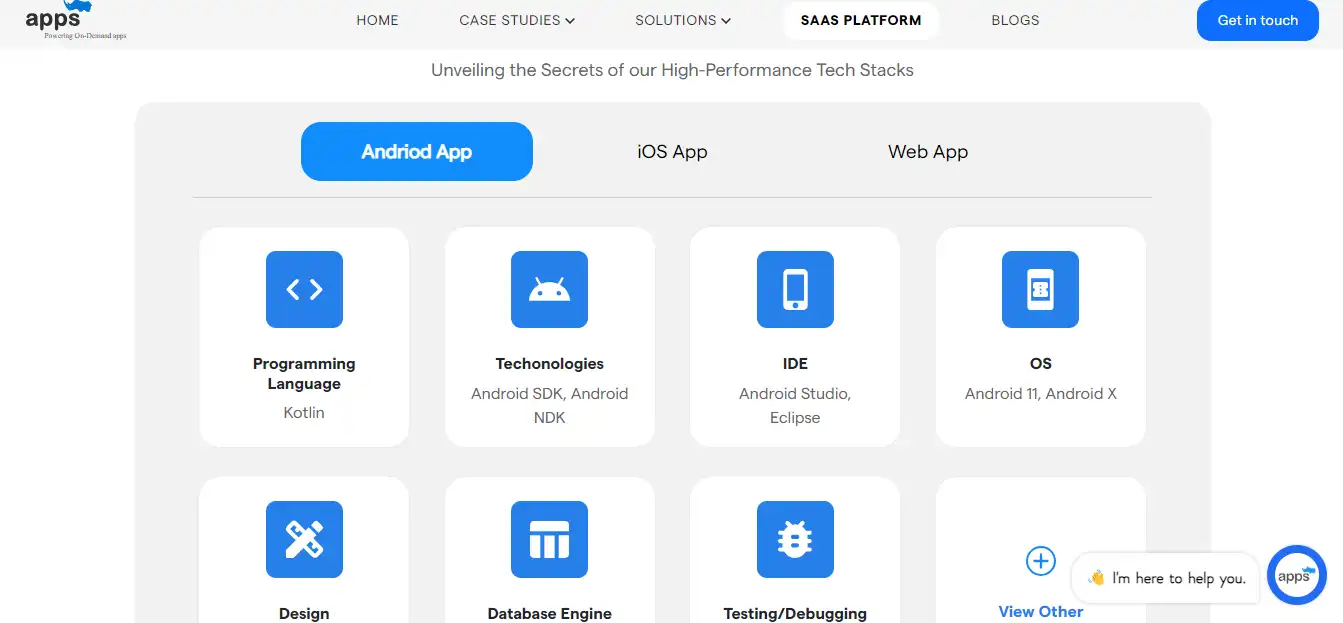
Task: Switch to the Web App tab
Action: [x=928, y=152]
